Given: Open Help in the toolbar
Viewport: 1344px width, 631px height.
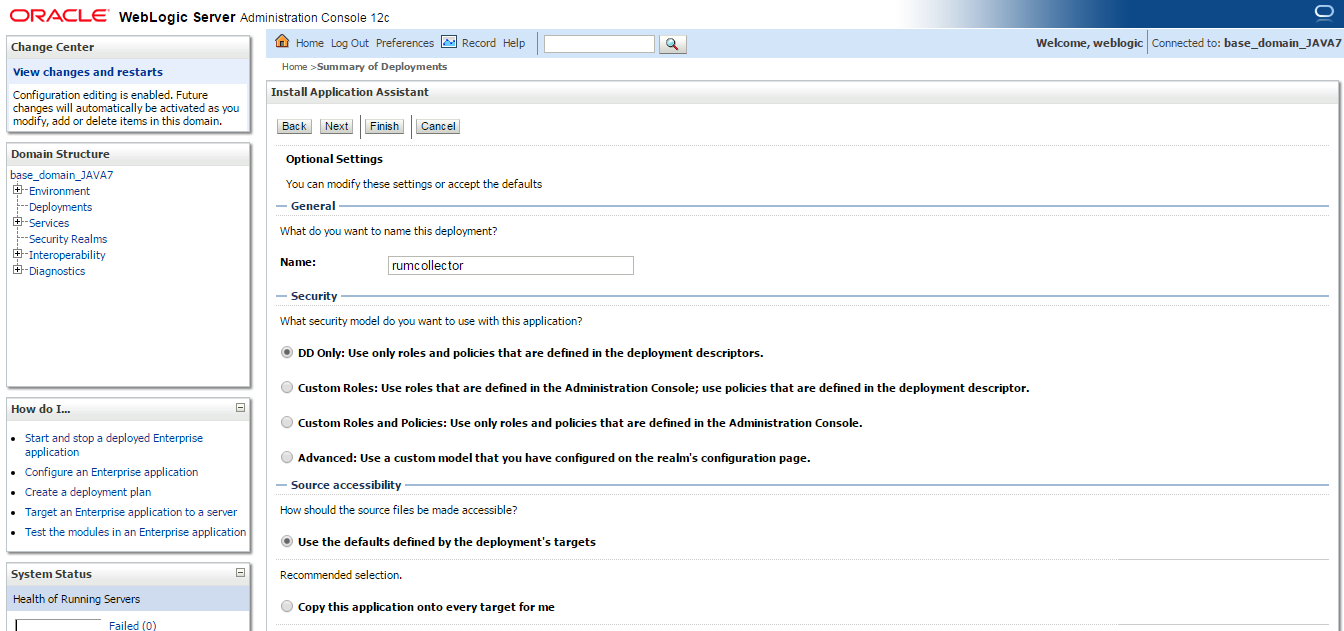Looking at the screenshot, I should point(514,43).
